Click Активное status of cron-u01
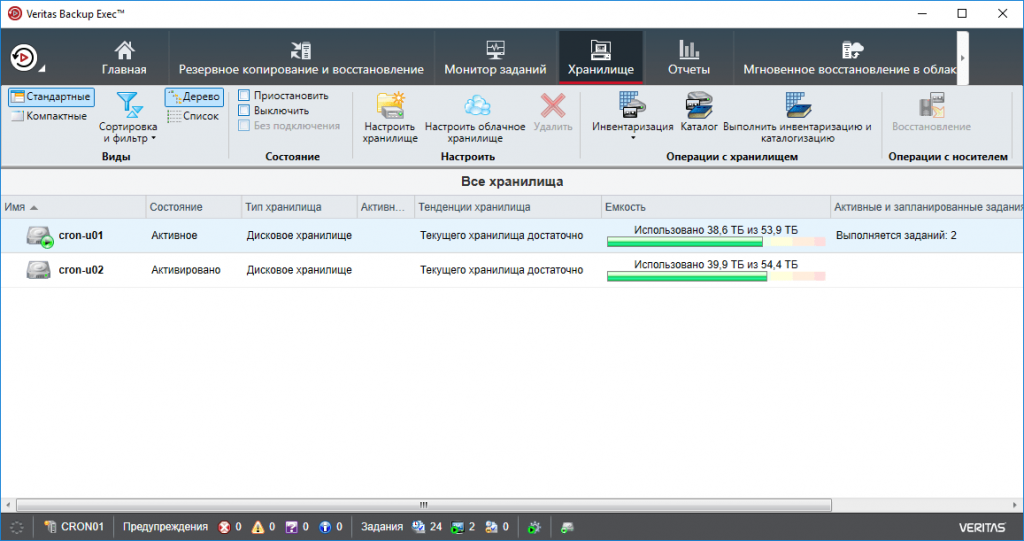 click(174, 235)
